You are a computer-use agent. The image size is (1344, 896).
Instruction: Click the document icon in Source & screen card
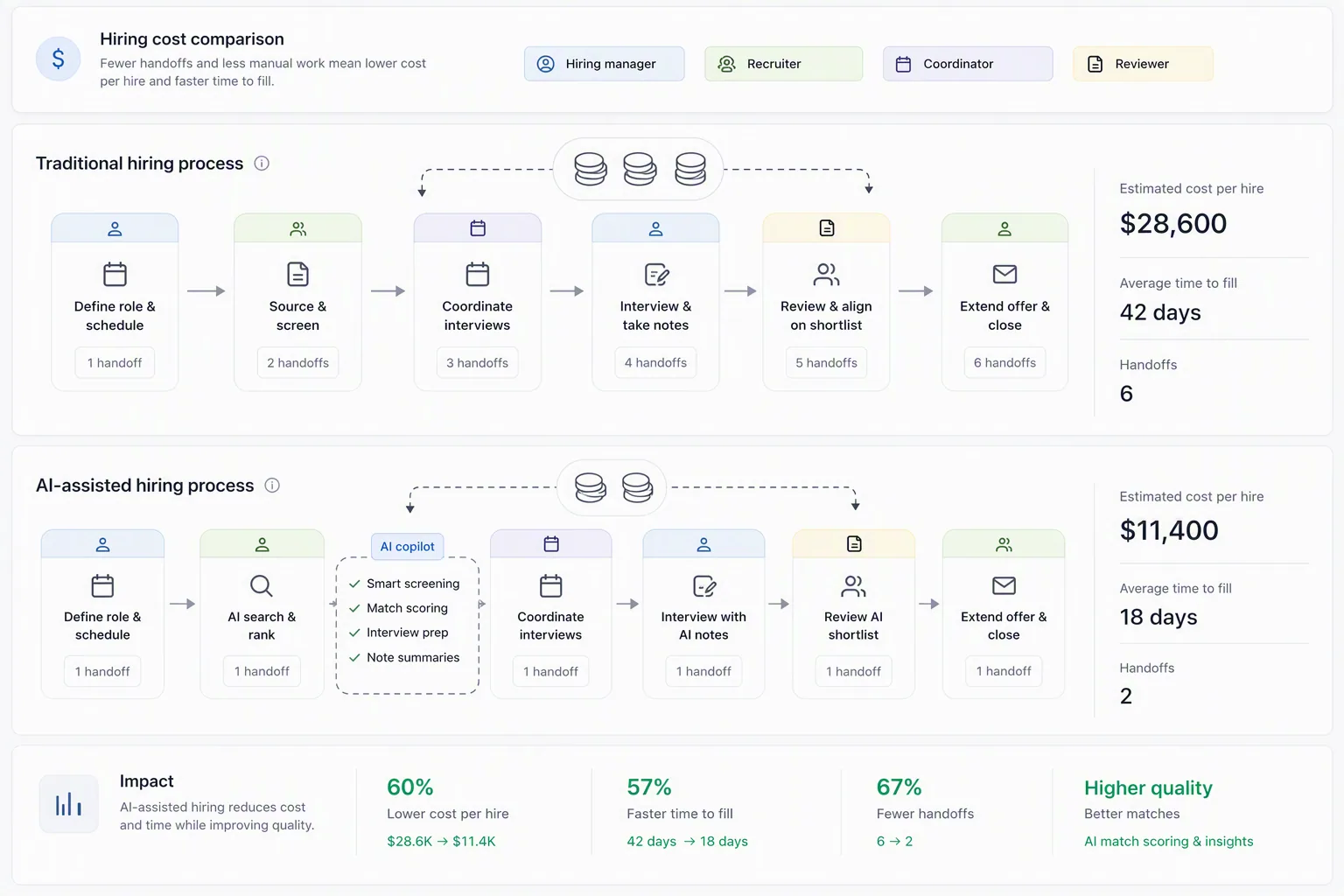(x=297, y=274)
